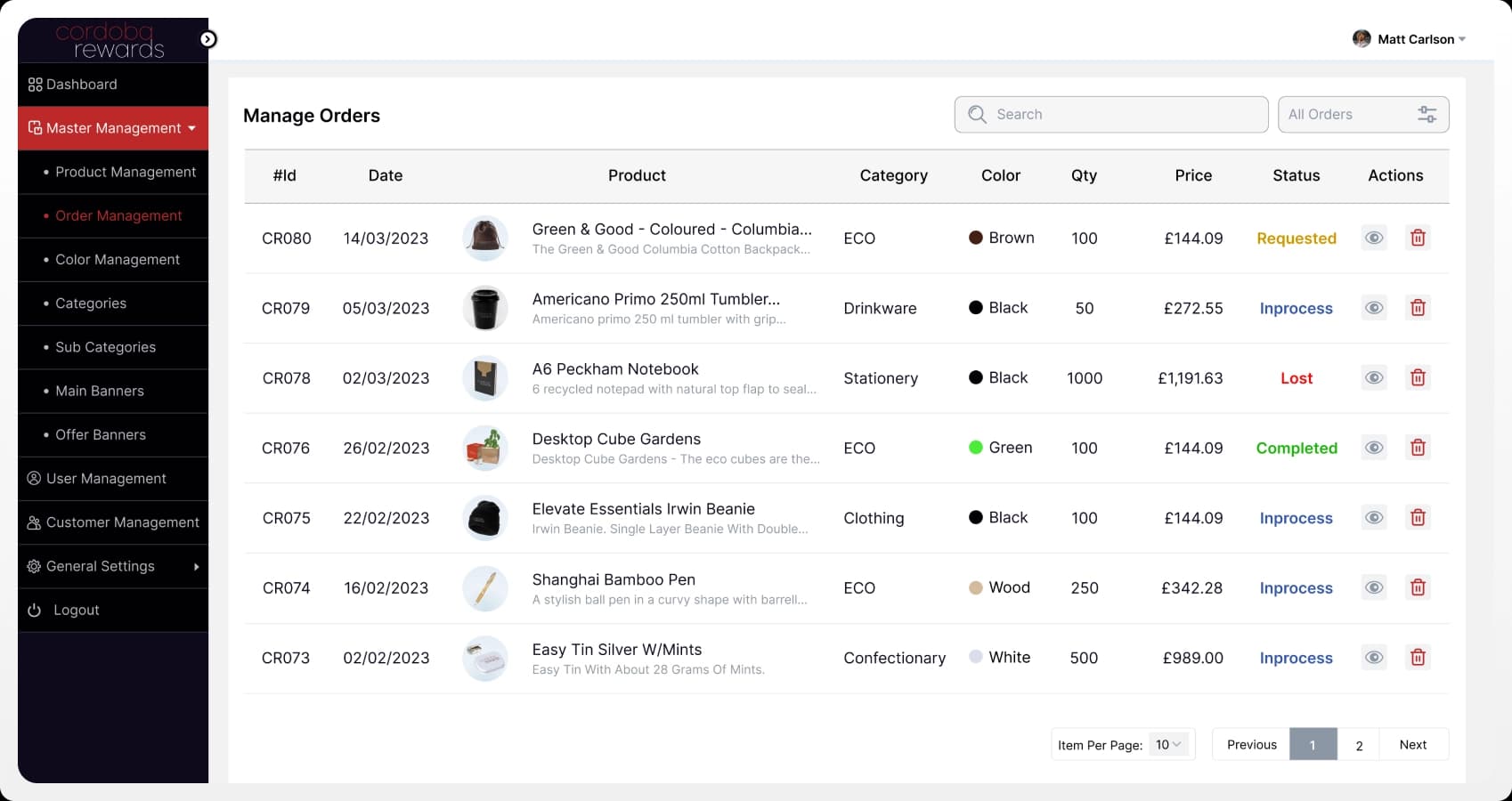Click Matt Carlson's profile avatar
The height and width of the screenshot is (801, 1512).
coord(1362,39)
